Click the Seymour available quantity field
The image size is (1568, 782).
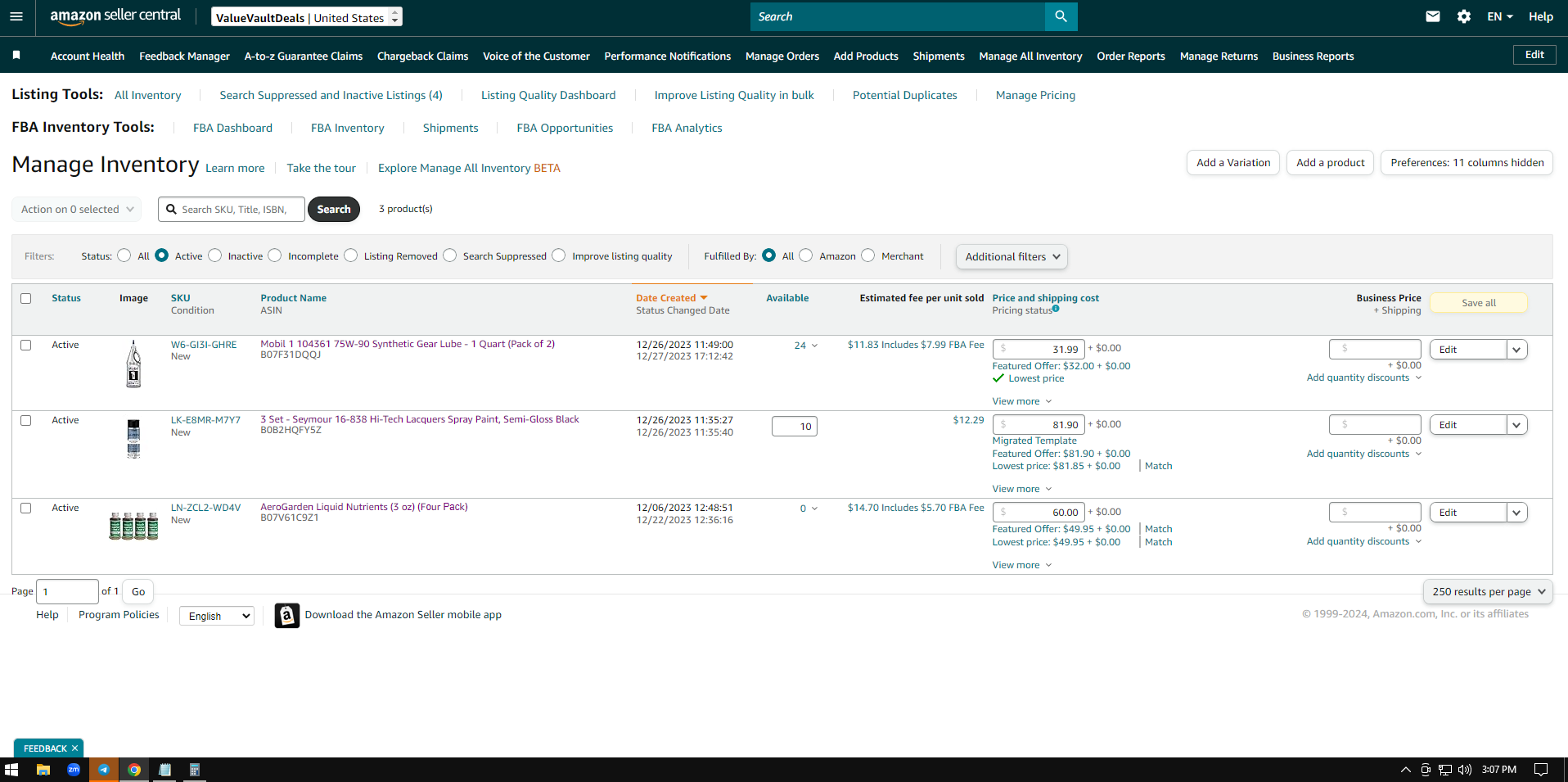pos(795,426)
